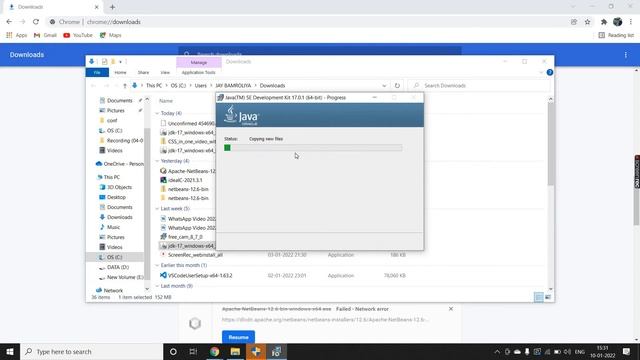The image size is (640, 360).
Task: Open Chrome extensions puzzle icon
Action: click(604, 22)
